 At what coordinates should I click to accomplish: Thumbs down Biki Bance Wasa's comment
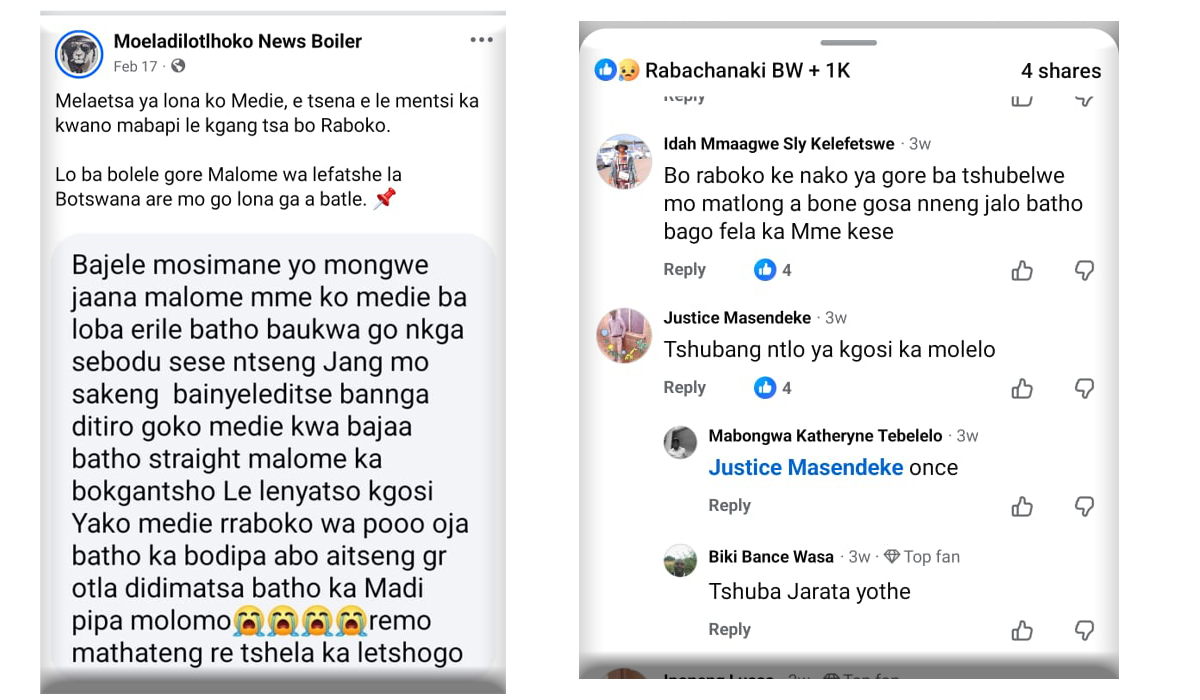1084,630
